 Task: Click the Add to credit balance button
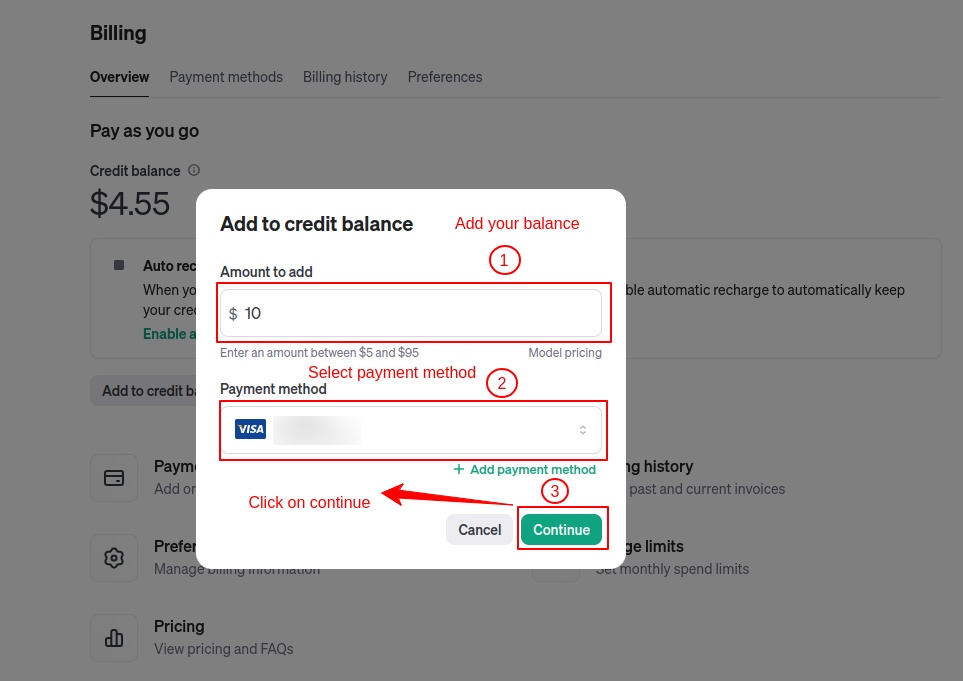pyautogui.click(x=145, y=391)
